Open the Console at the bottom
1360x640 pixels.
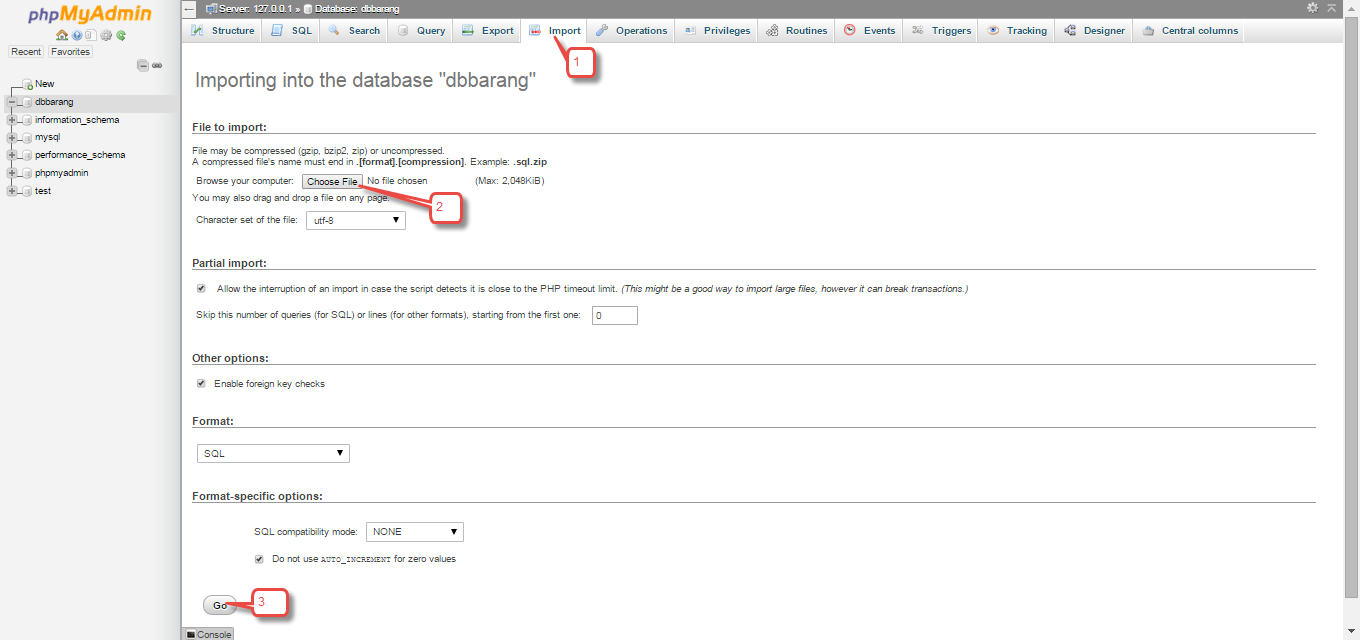[207, 634]
